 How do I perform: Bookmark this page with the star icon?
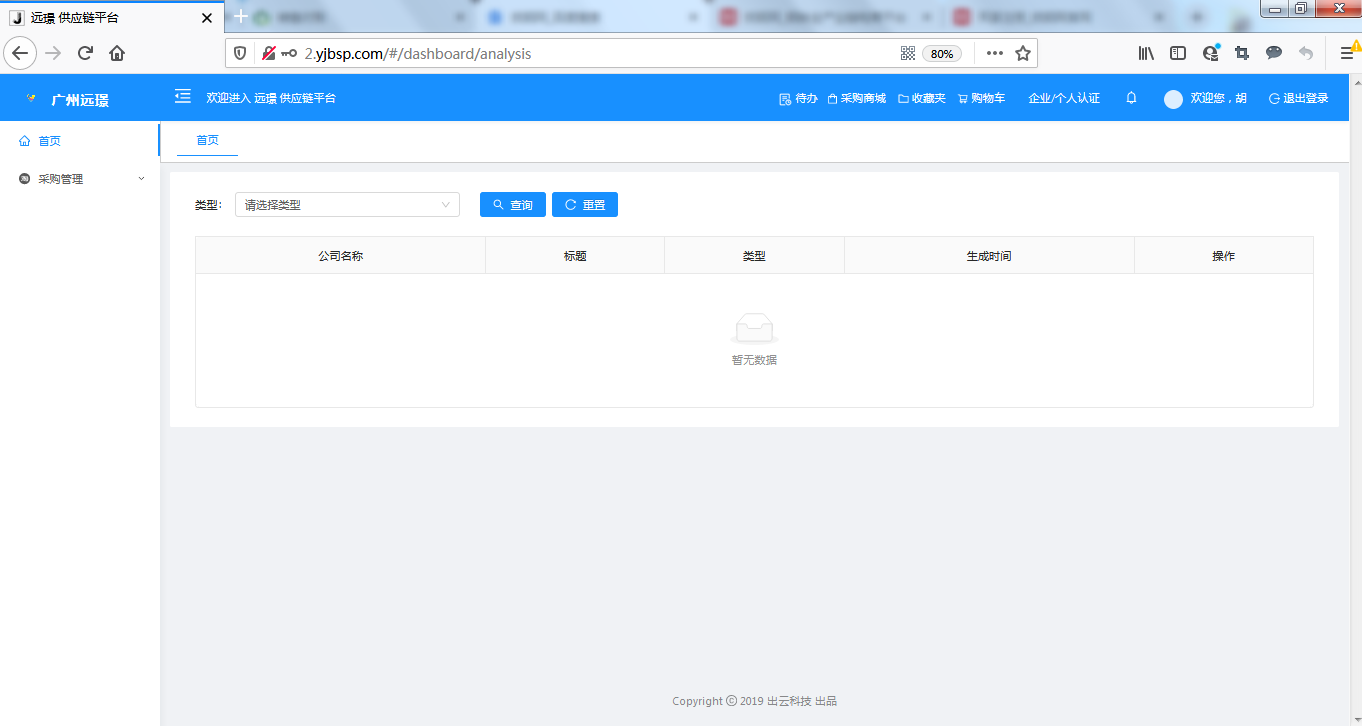[x=1023, y=53]
